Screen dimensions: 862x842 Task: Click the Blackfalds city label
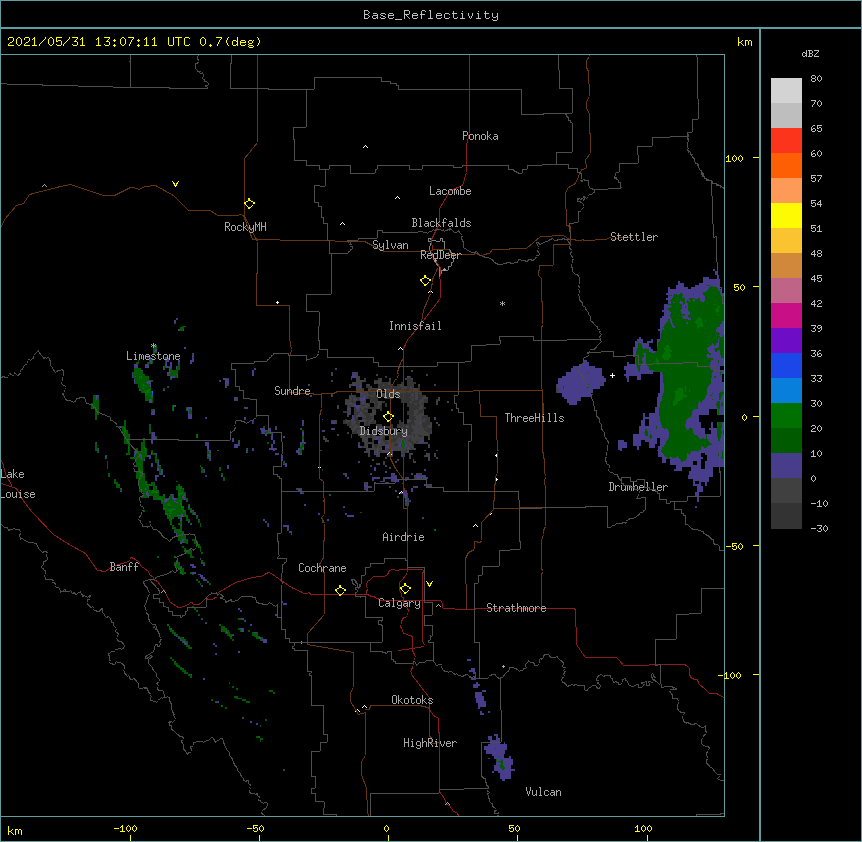point(441,223)
